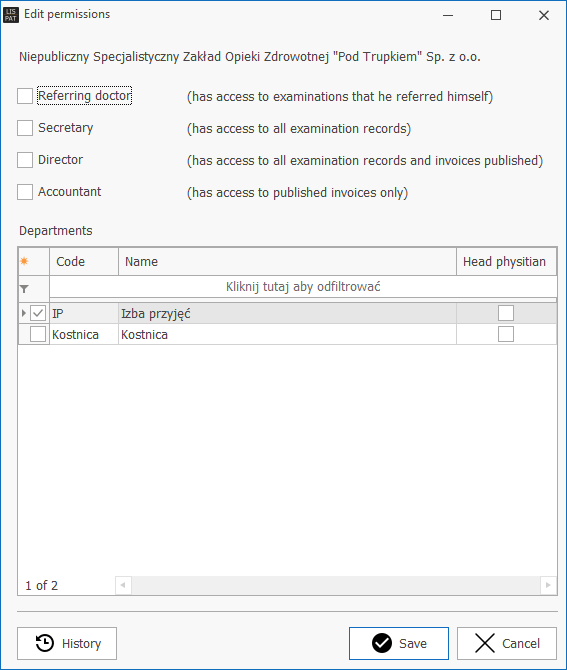Click the filter funnel icon
Image resolution: width=567 pixels, height=670 pixels.
(24, 289)
